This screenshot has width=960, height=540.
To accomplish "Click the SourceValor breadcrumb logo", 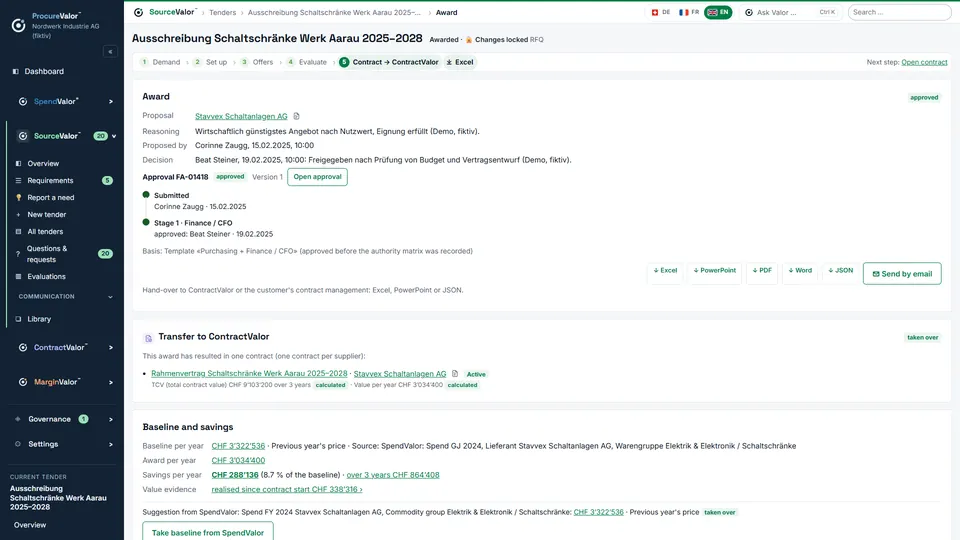I will pos(138,12).
